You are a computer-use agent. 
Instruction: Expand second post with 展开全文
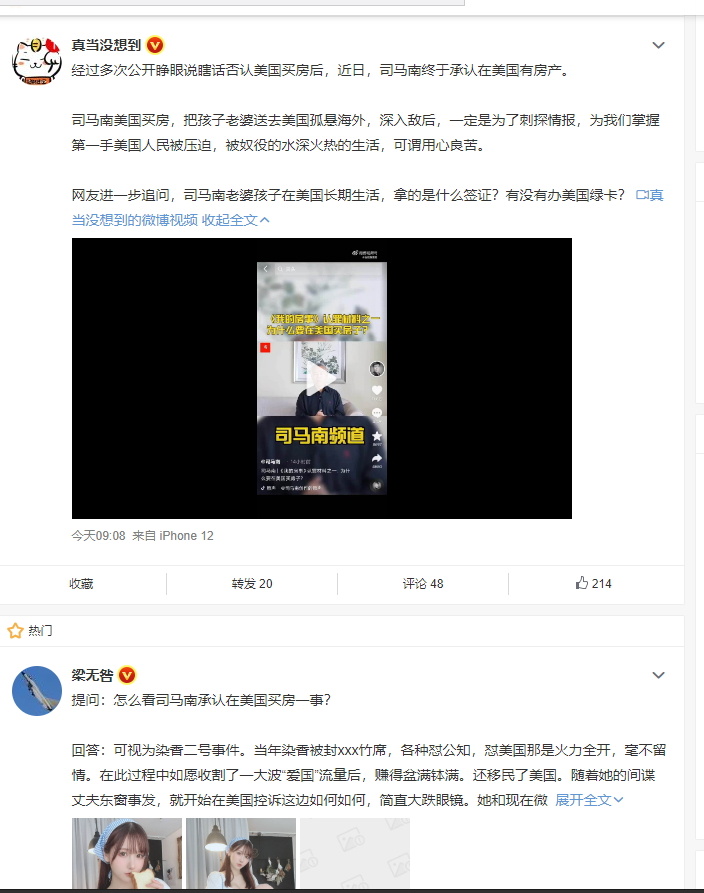pos(589,800)
